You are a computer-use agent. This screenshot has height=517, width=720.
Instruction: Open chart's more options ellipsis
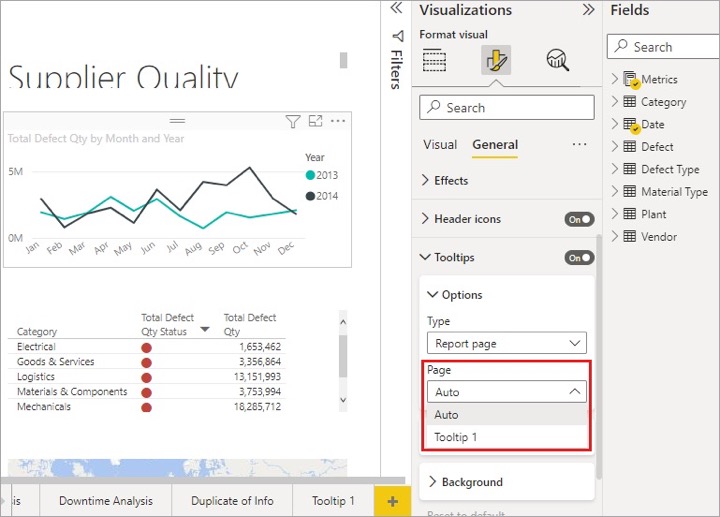[x=338, y=121]
